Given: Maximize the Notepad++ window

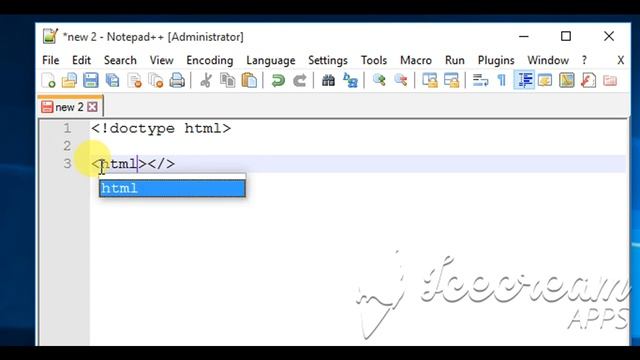Looking at the screenshot, I should [566, 36].
